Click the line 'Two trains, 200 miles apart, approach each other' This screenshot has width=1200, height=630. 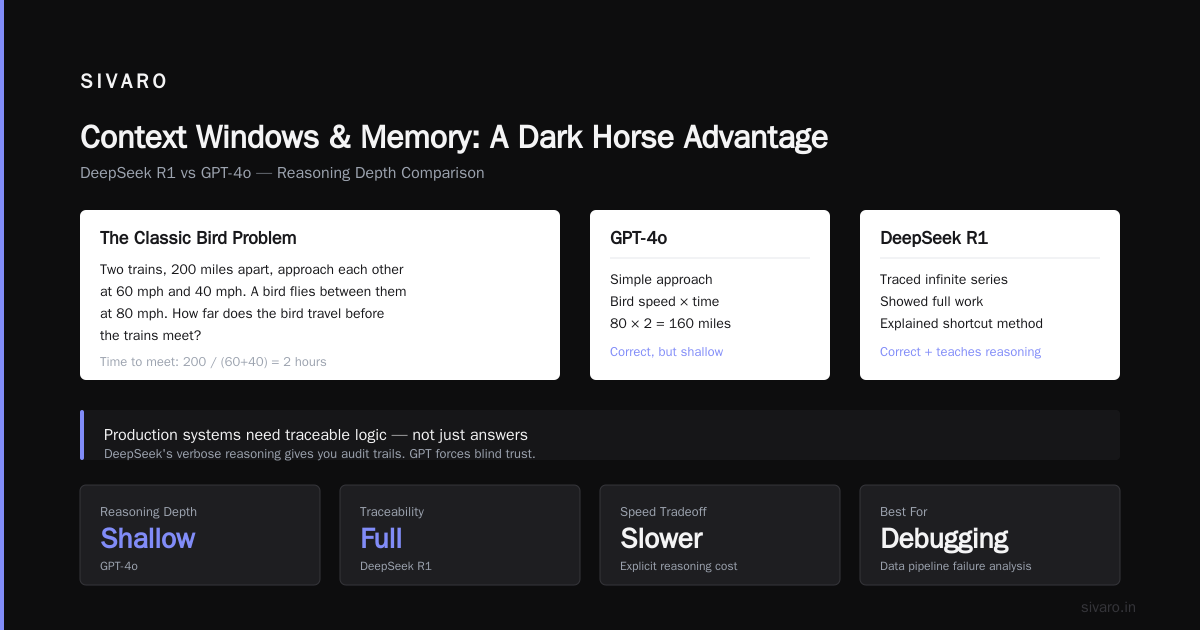click(252, 270)
